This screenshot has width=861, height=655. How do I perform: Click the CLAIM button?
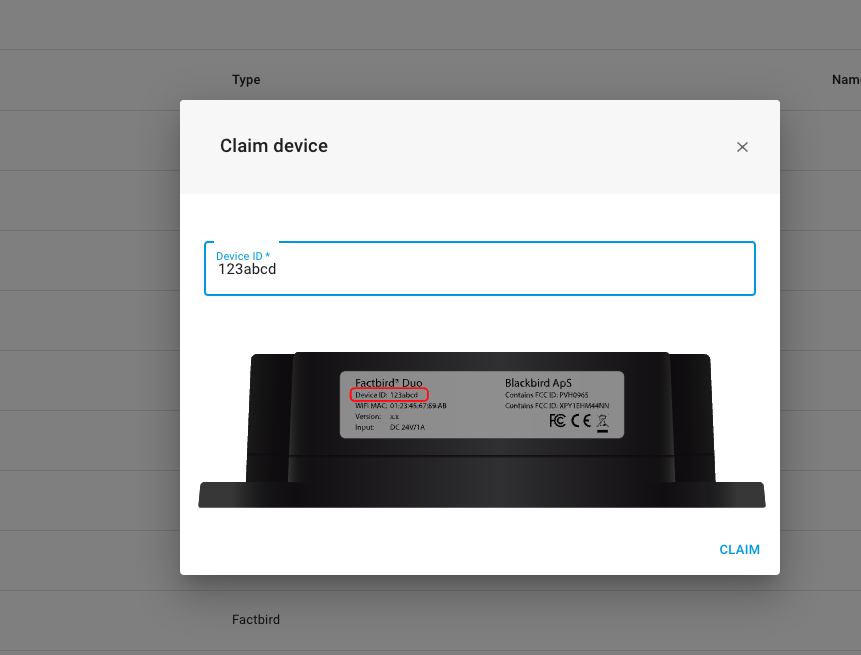pyautogui.click(x=739, y=550)
